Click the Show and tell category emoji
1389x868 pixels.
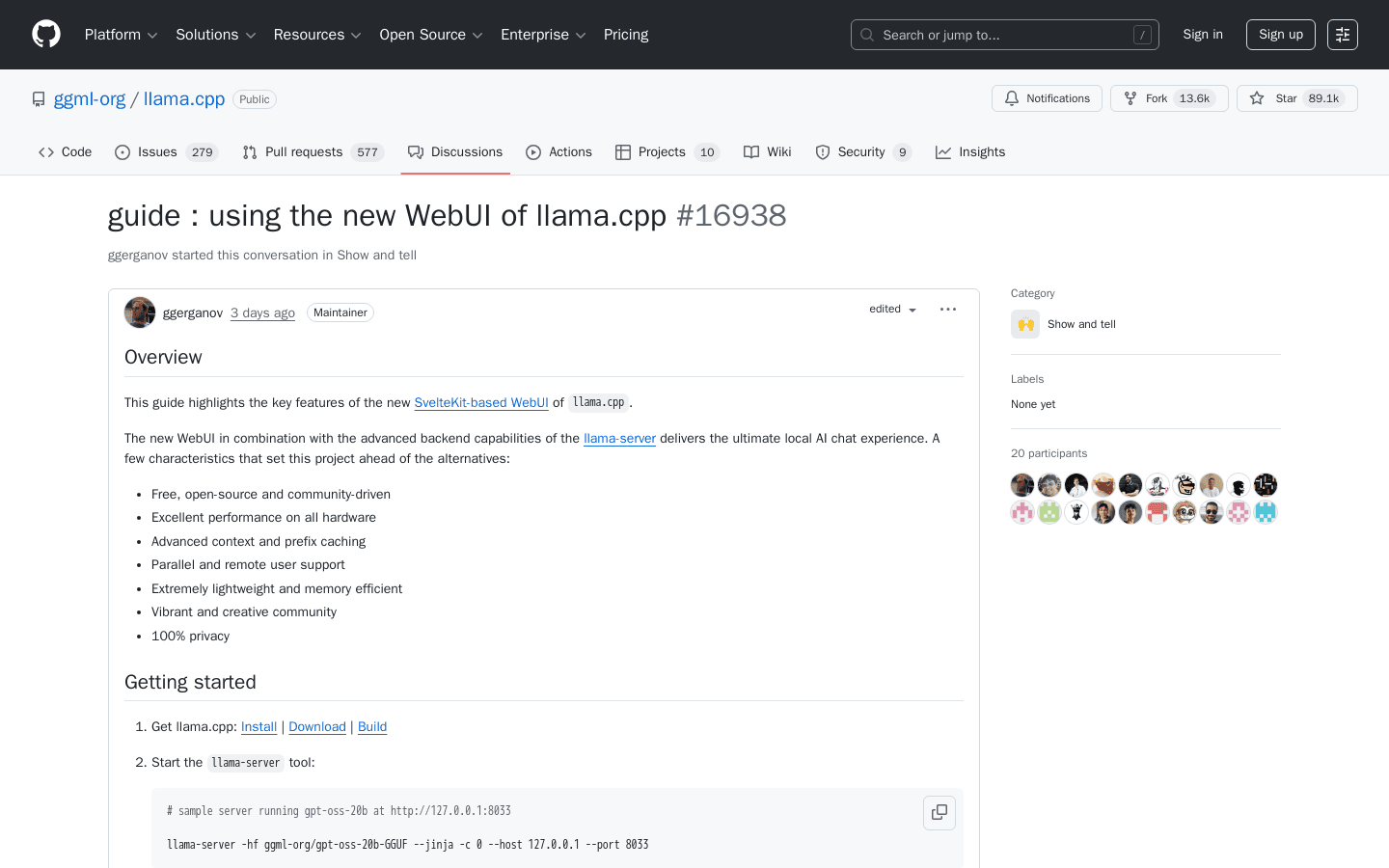tap(1024, 324)
